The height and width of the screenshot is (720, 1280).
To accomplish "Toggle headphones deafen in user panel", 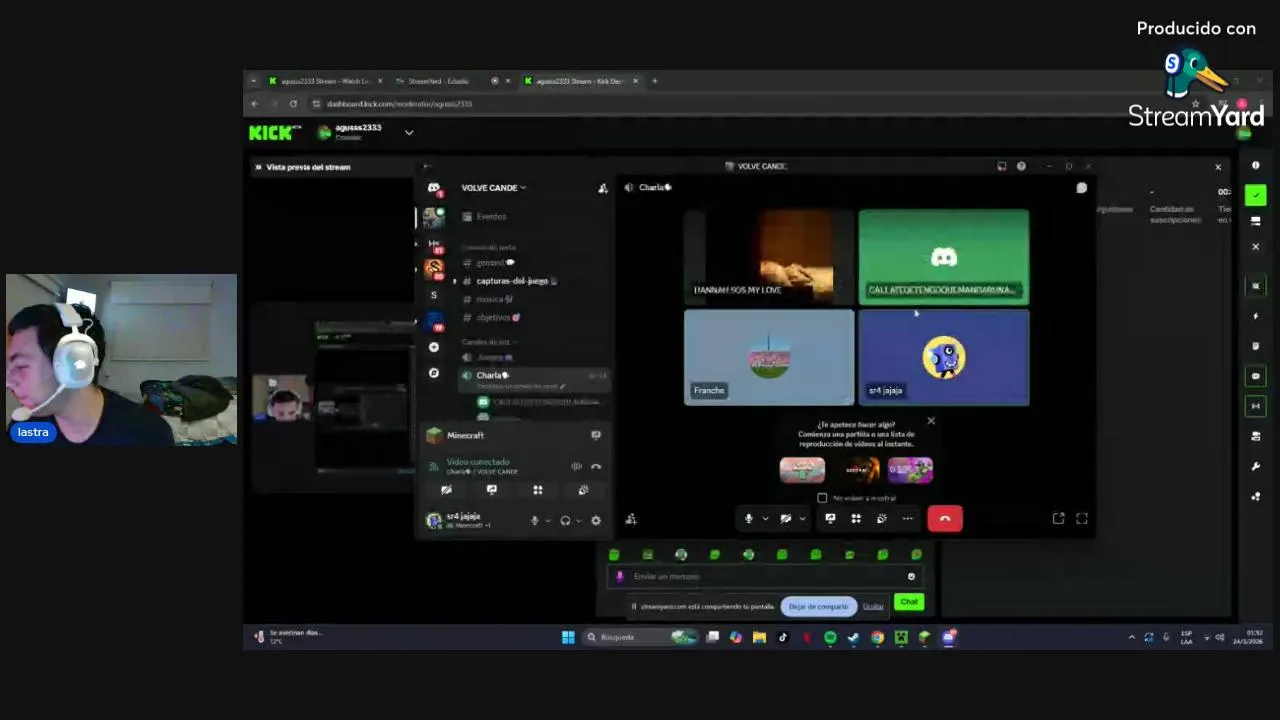I will pos(565,520).
